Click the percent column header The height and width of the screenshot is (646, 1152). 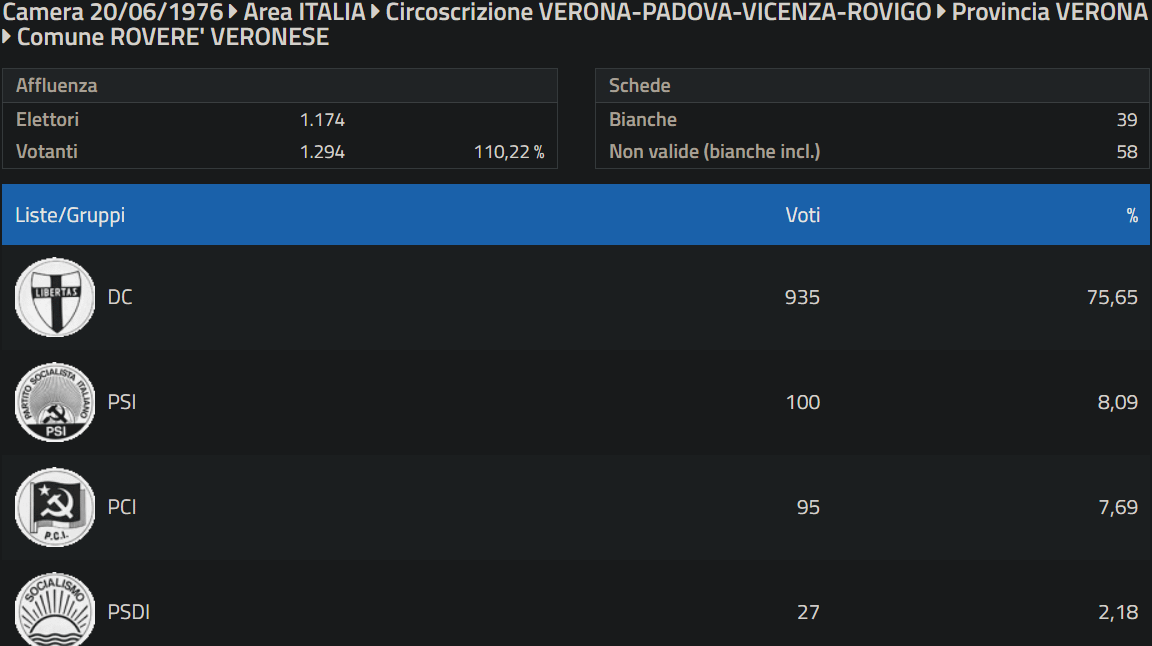[1132, 216]
